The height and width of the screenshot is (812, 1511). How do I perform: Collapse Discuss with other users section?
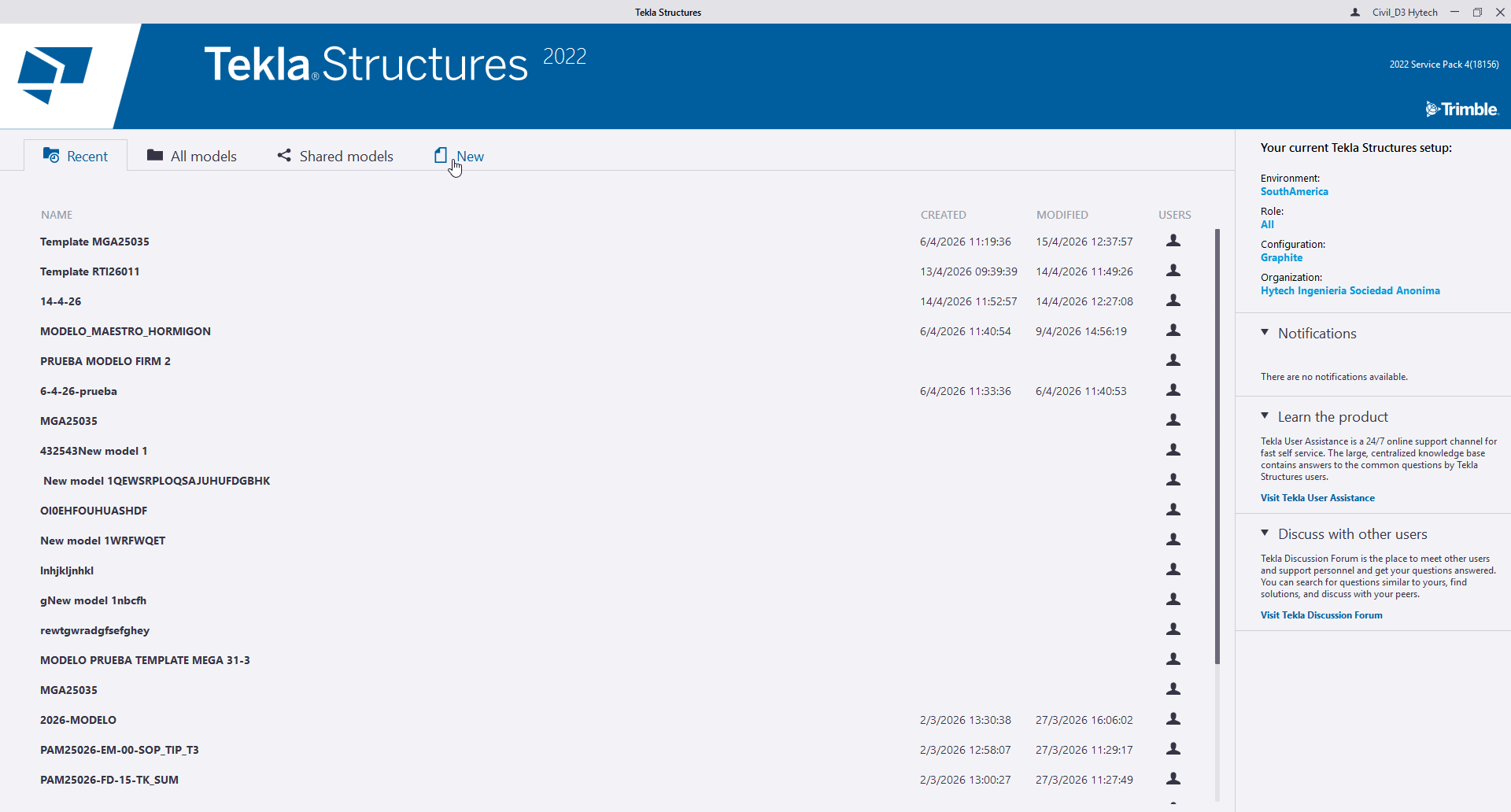[x=1265, y=533]
